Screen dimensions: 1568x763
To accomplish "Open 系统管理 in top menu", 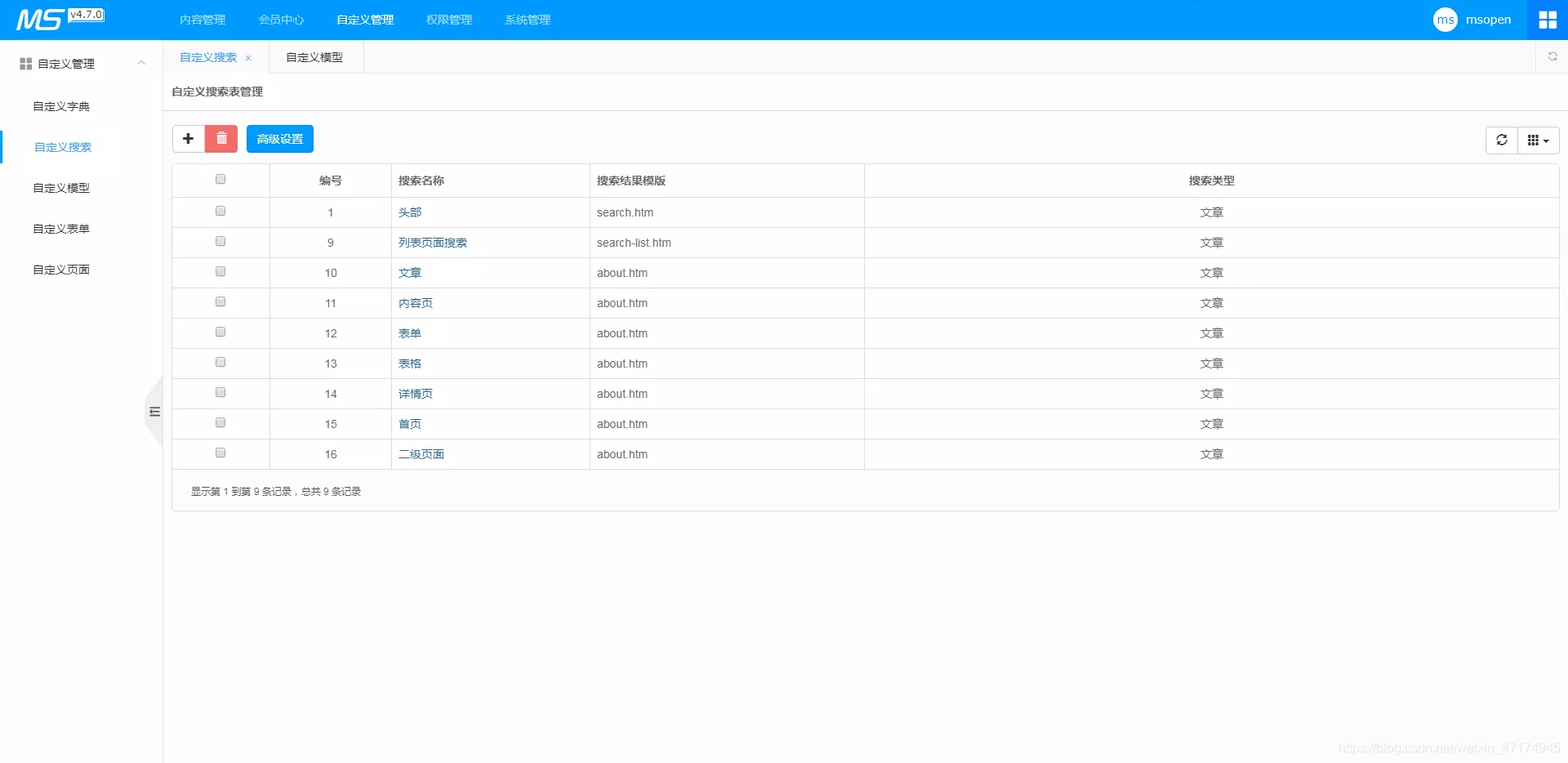I will 528,20.
